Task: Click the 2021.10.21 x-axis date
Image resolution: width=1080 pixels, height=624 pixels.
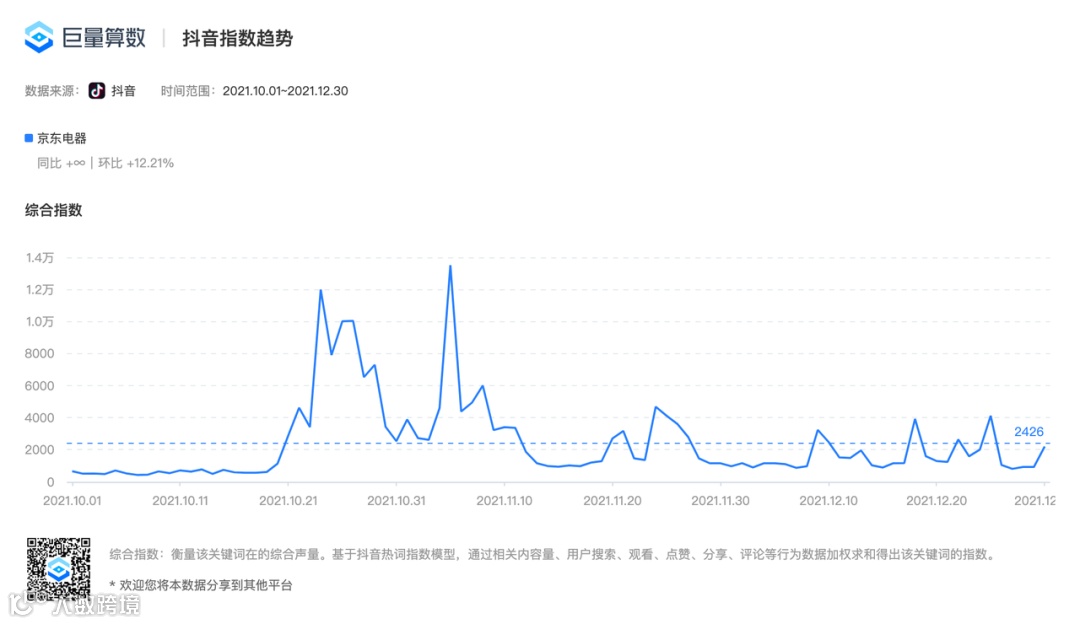Action: coord(288,501)
